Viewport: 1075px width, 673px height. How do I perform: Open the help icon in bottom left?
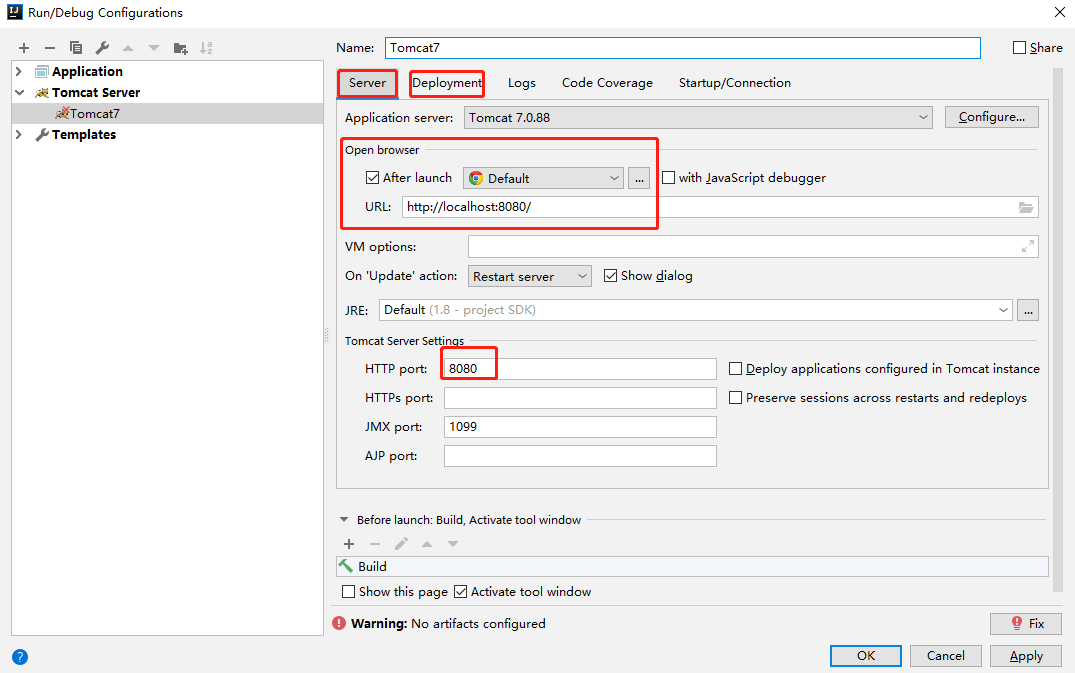click(20, 657)
